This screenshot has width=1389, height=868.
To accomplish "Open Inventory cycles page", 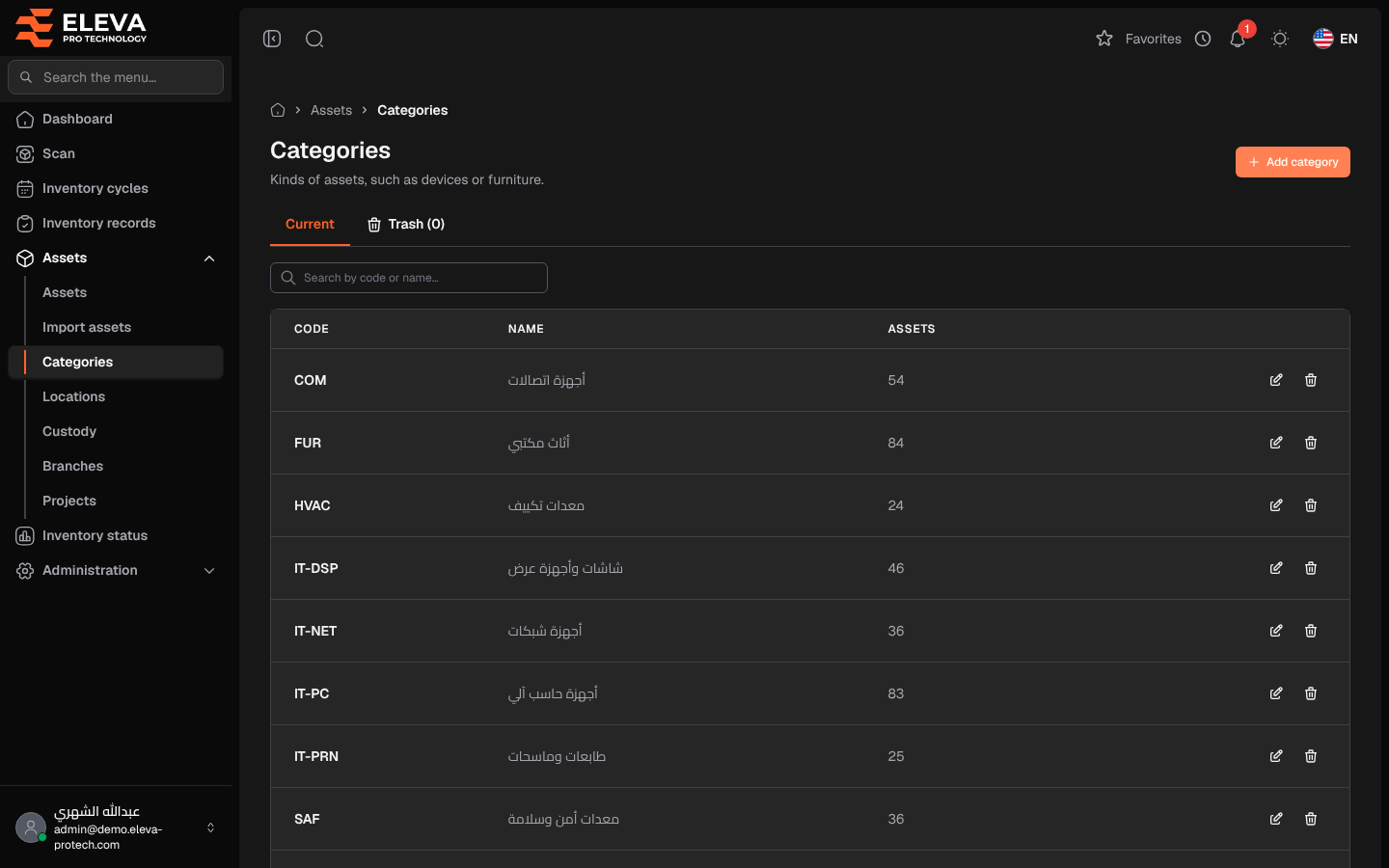I will tap(116, 188).
